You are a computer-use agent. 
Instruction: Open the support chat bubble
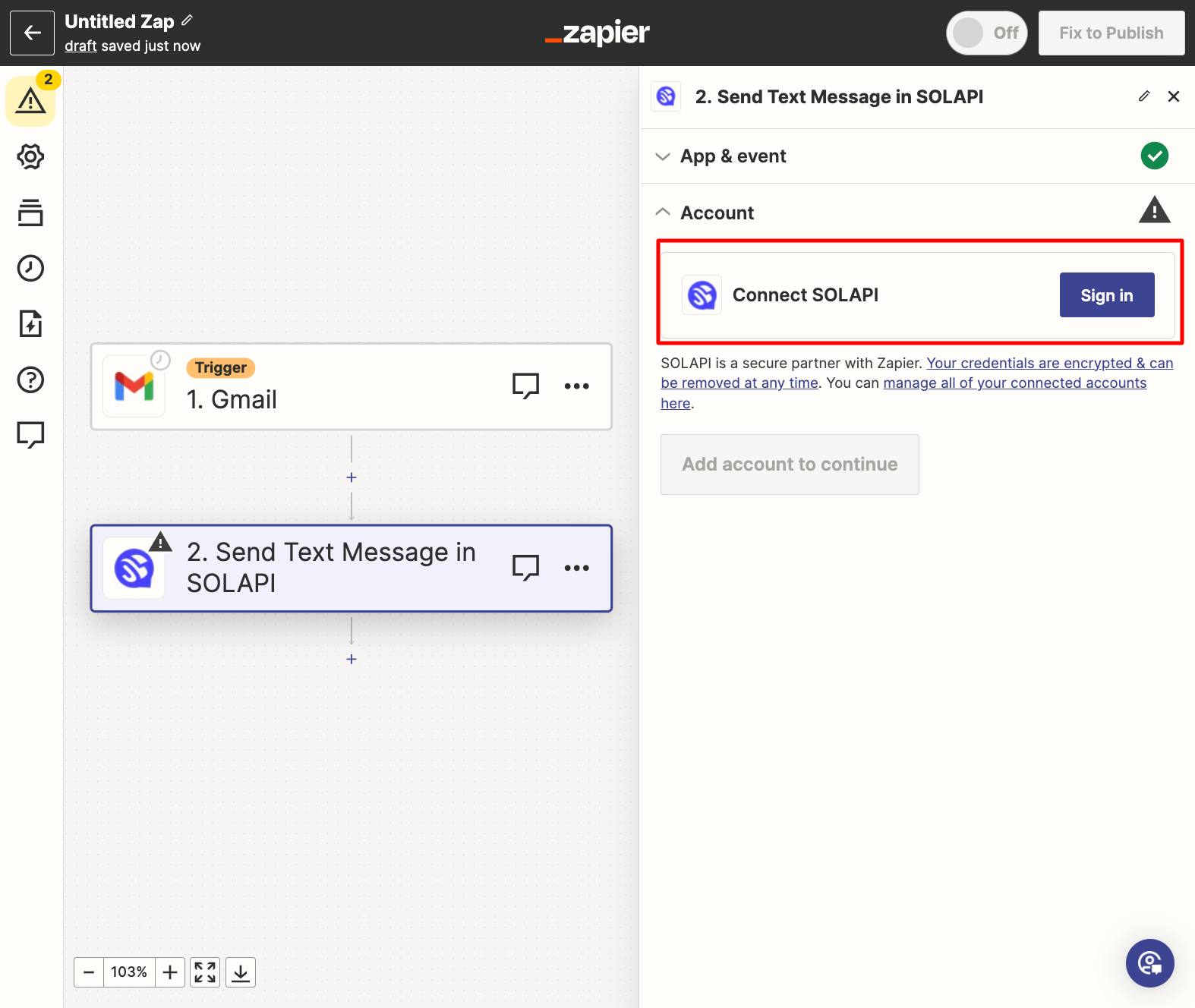coord(1150,963)
